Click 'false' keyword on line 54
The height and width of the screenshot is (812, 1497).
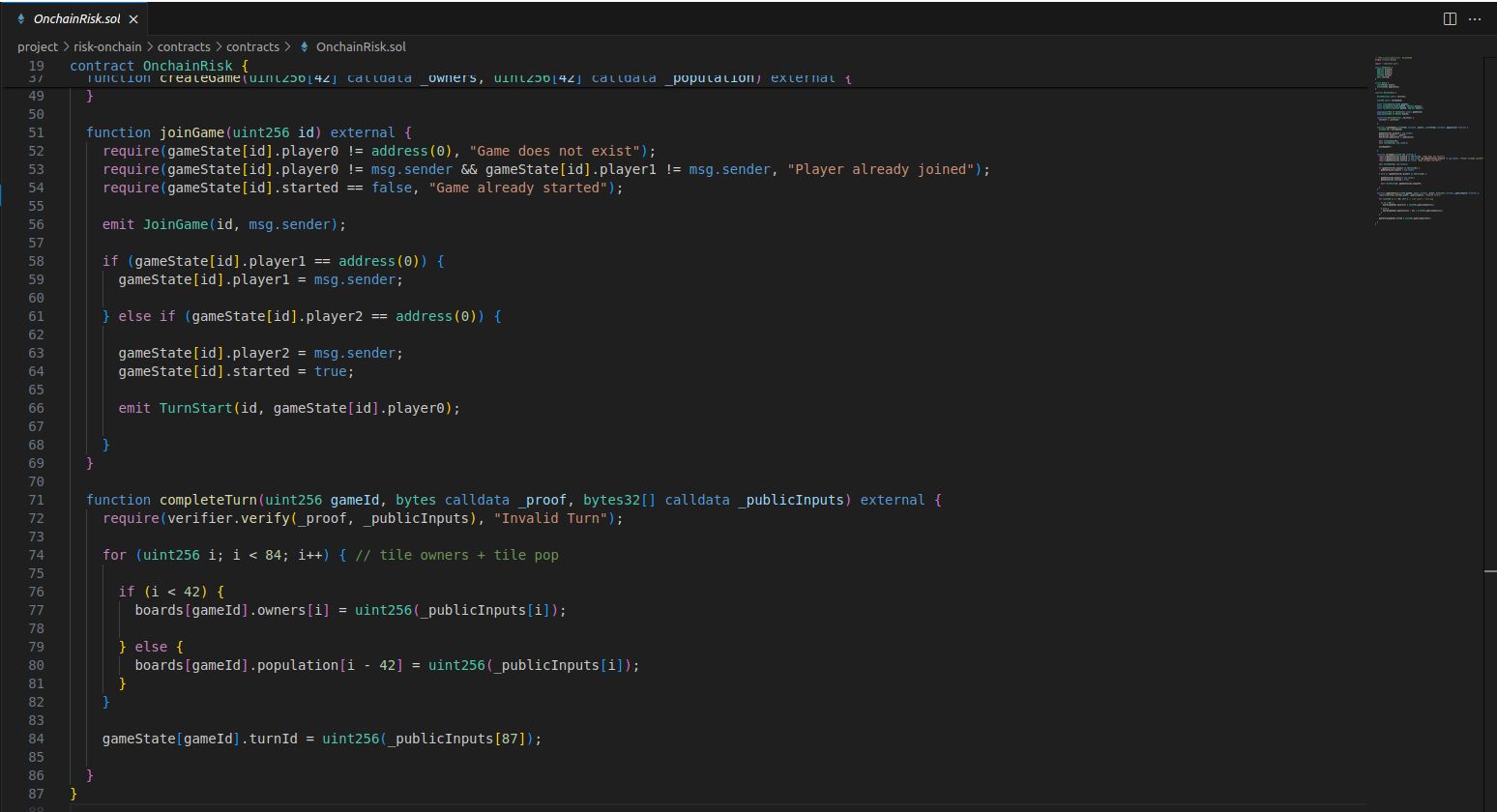(392, 188)
